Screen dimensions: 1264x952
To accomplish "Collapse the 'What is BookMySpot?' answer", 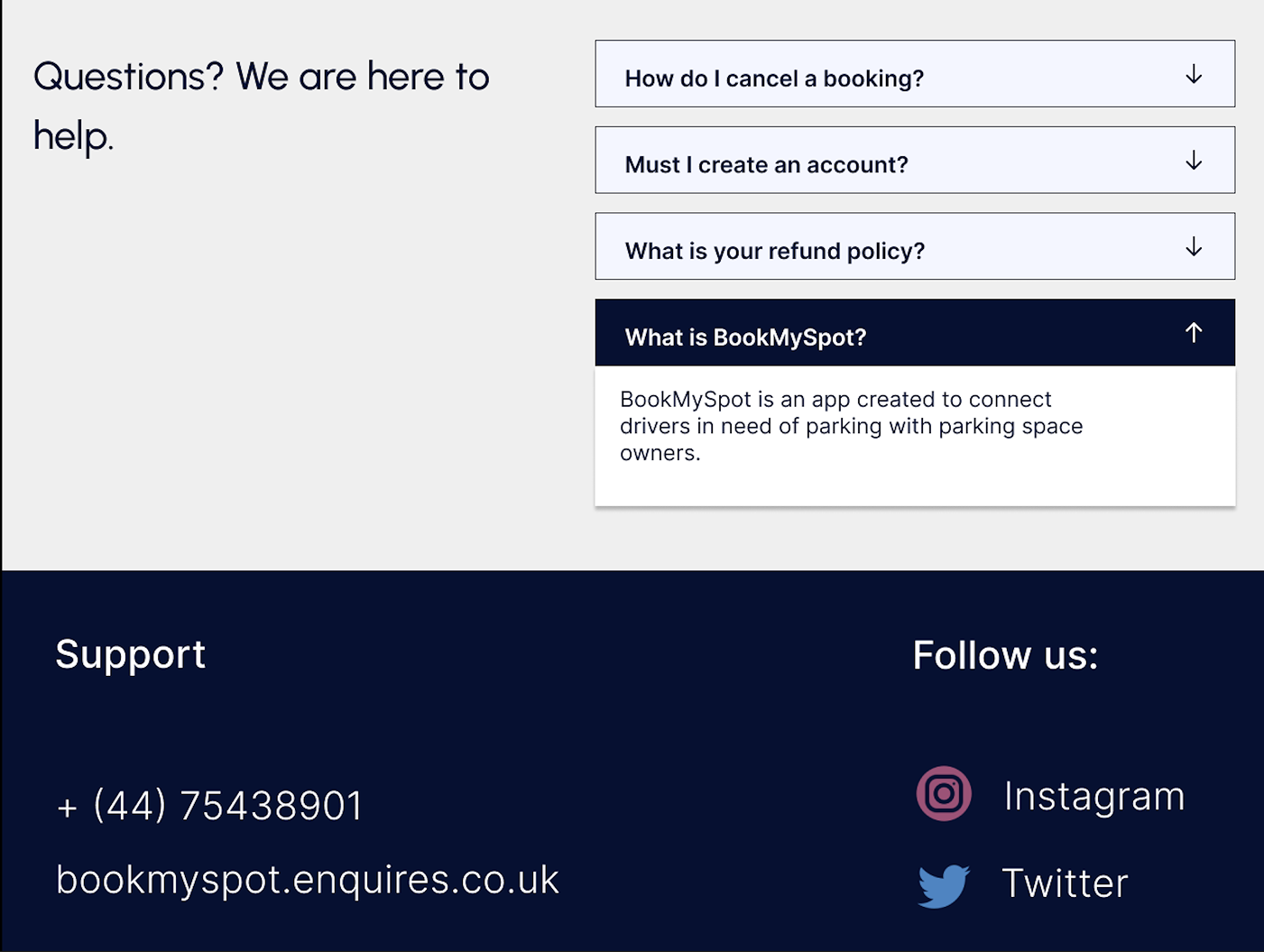I will coord(915,332).
